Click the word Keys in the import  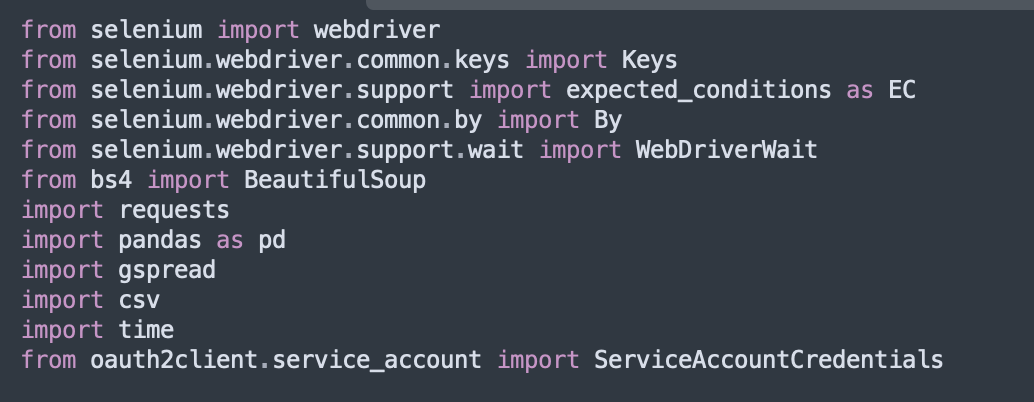(649, 60)
